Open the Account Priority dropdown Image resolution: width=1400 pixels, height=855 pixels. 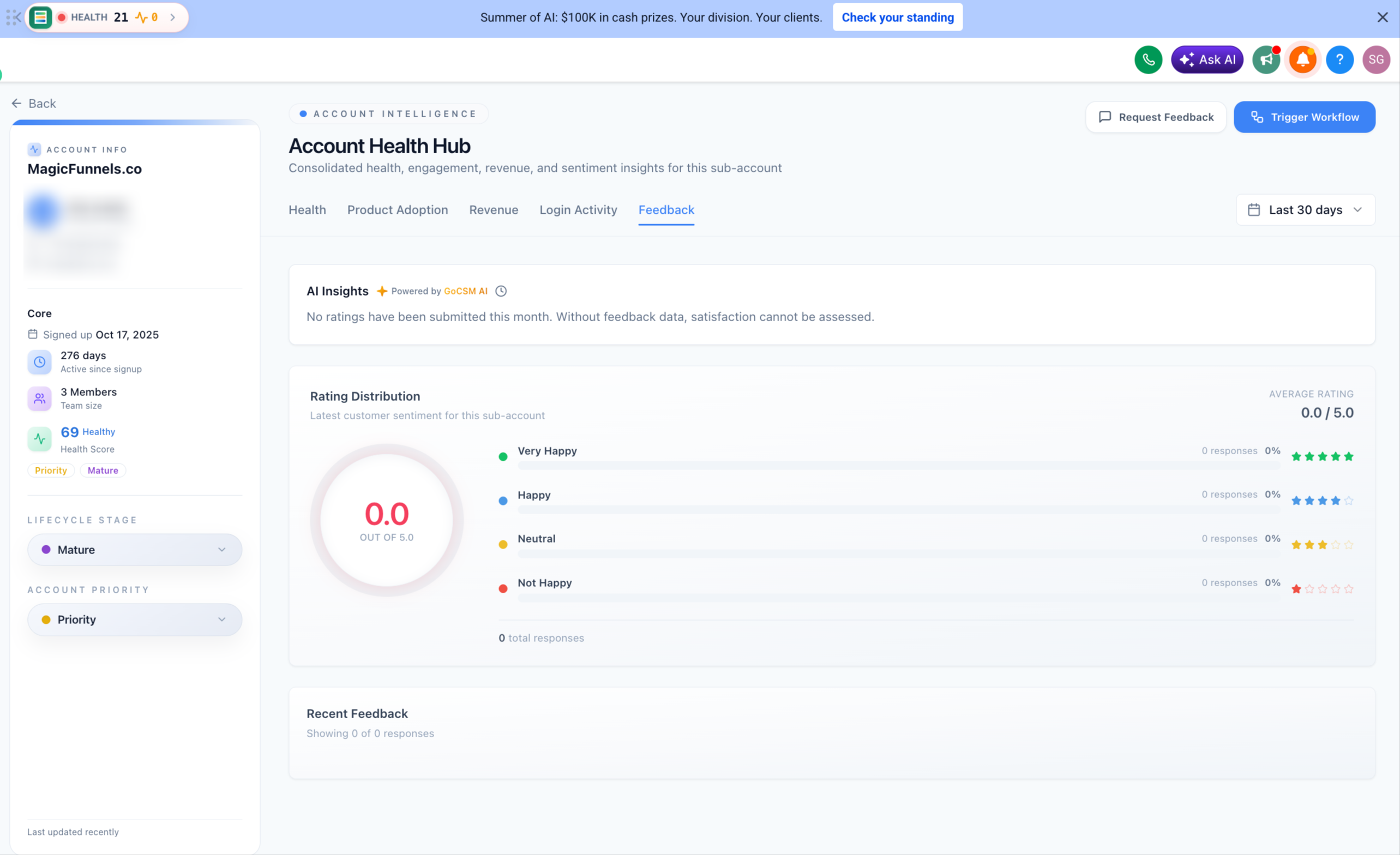135,619
